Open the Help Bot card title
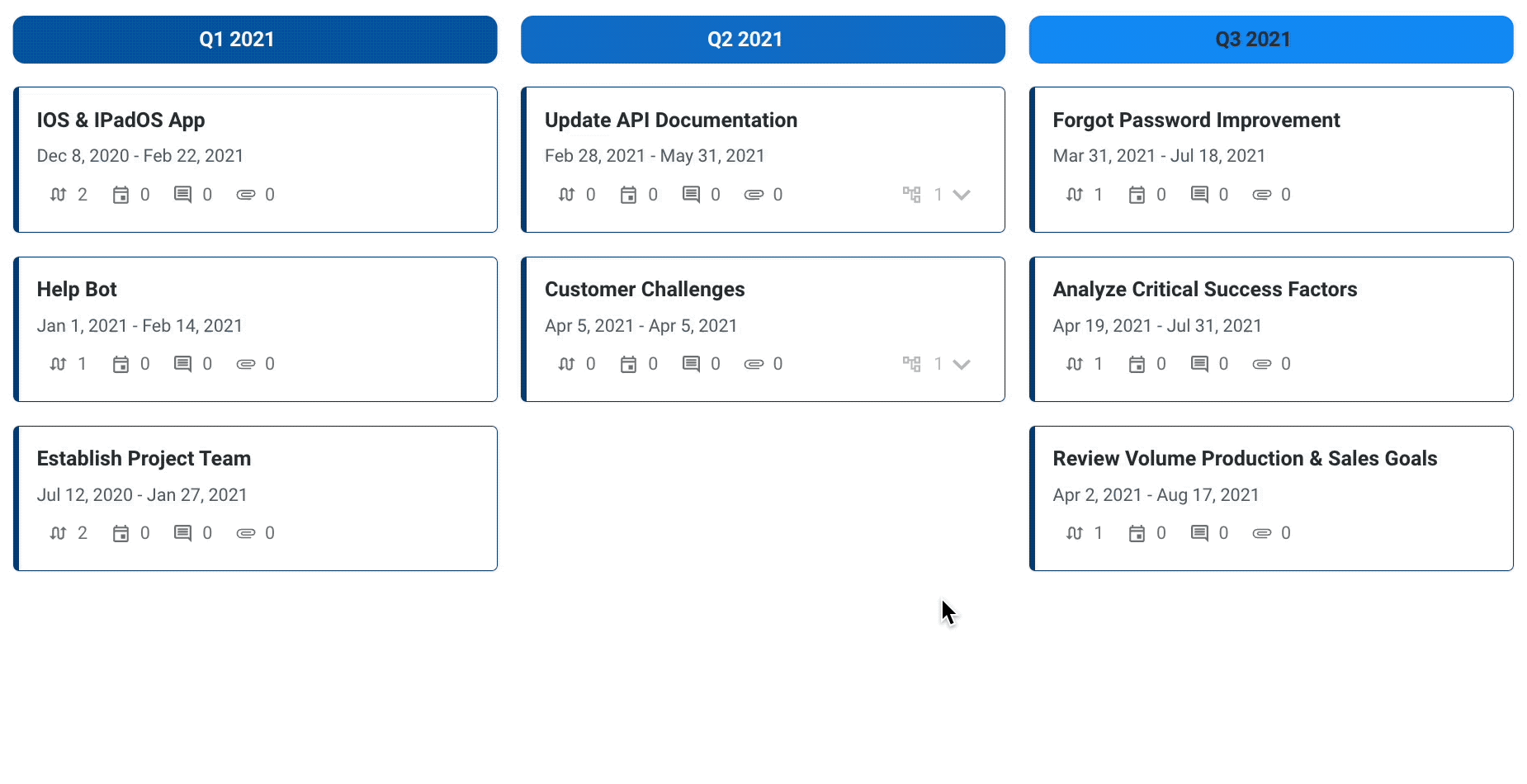Screen dimensions: 1527x784 (x=77, y=290)
